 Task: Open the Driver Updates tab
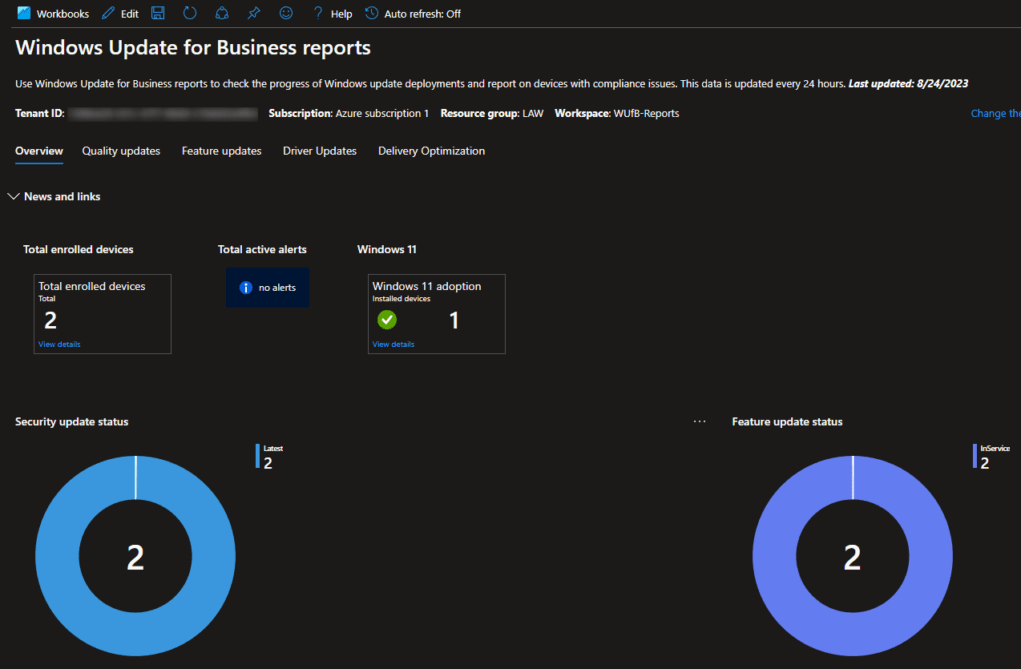tap(319, 151)
